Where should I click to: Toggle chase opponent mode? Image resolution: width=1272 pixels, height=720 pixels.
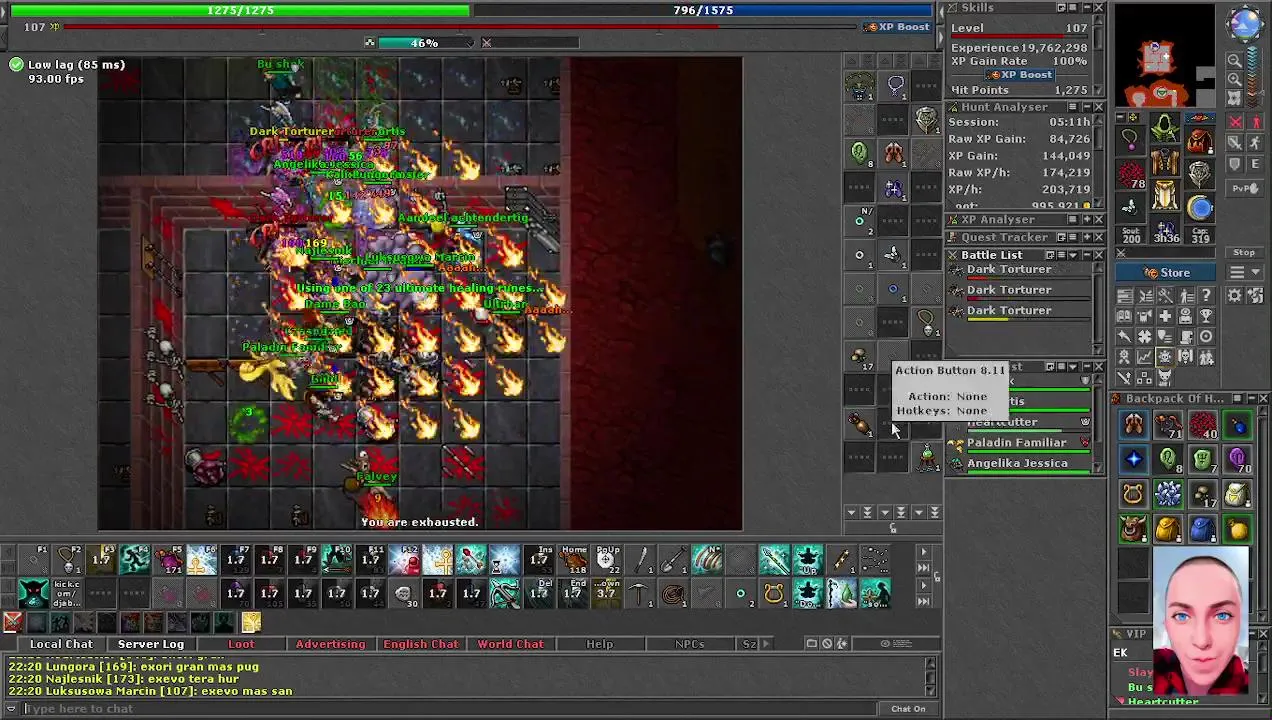click(x=1255, y=143)
